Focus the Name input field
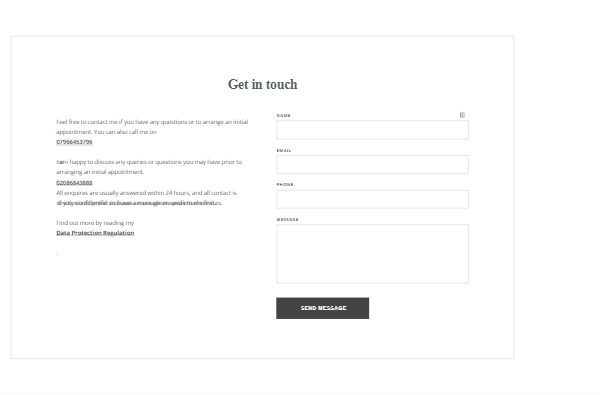Image resolution: width=600 pixels, height=395 pixels. [372, 130]
